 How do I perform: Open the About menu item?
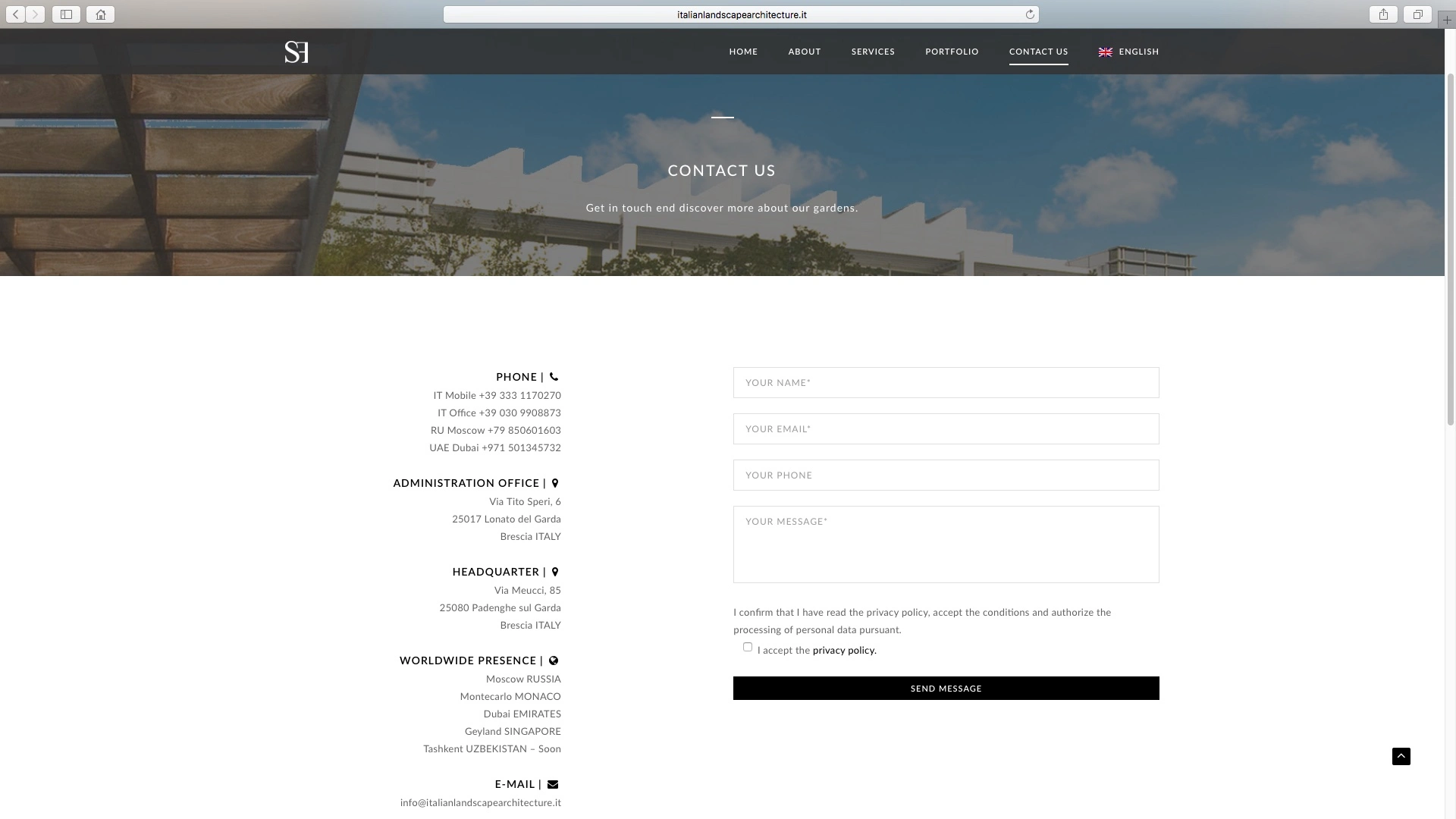pos(805,52)
